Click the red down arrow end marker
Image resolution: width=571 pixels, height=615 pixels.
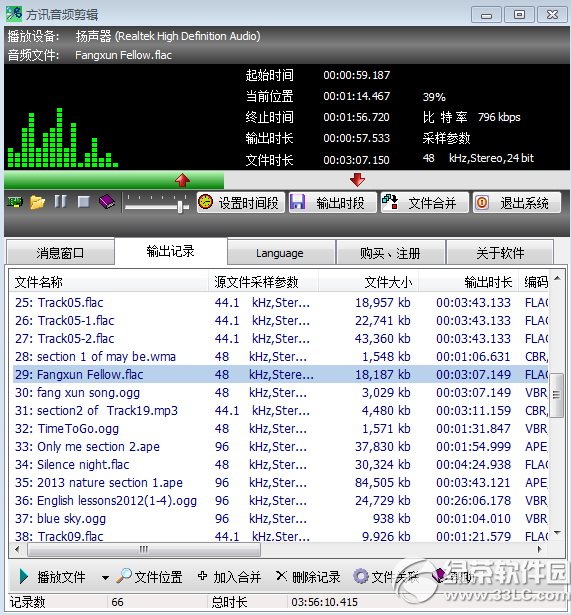point(357,180)
